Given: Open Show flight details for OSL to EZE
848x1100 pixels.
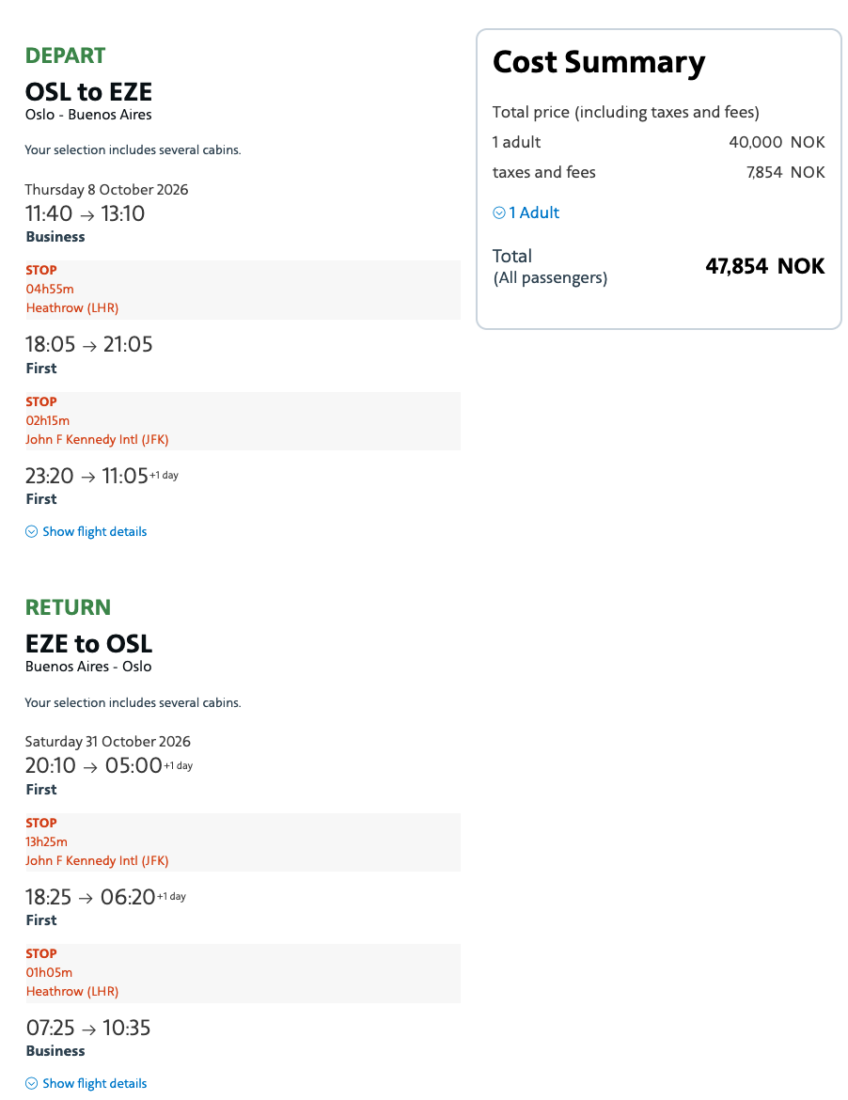Looking at the screenshot, I should [94, 532].
